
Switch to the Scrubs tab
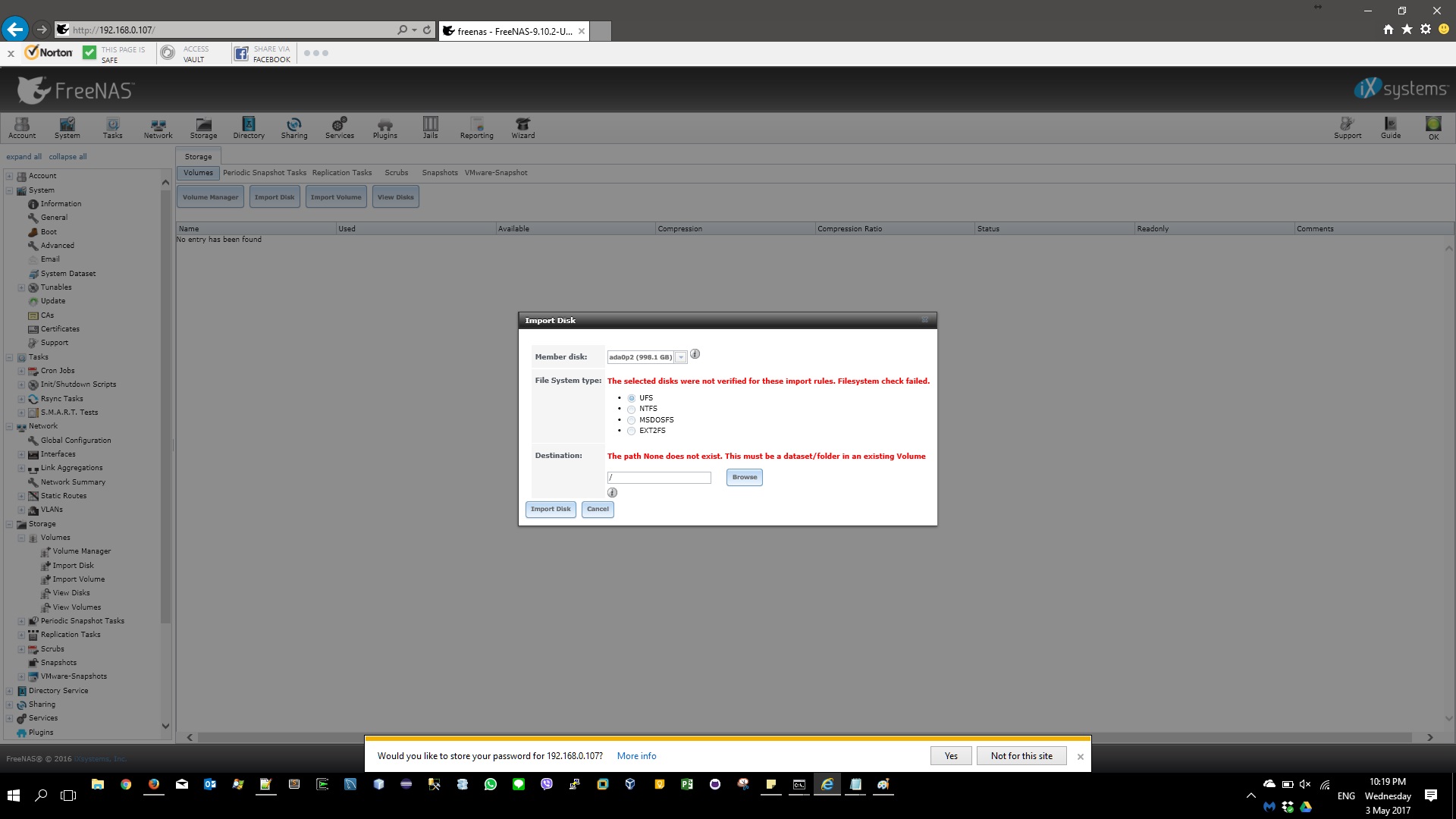[x=396, y=173]
